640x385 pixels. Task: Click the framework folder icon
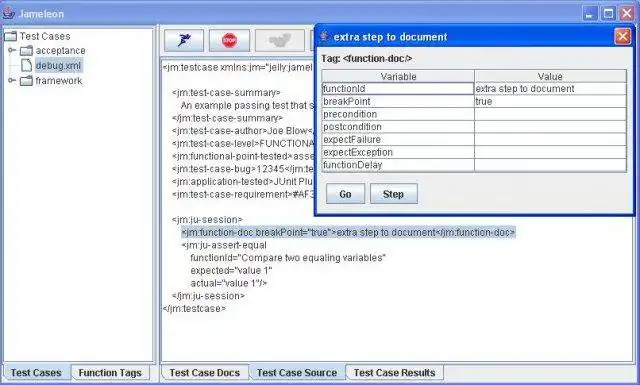(x=27, y=81)
